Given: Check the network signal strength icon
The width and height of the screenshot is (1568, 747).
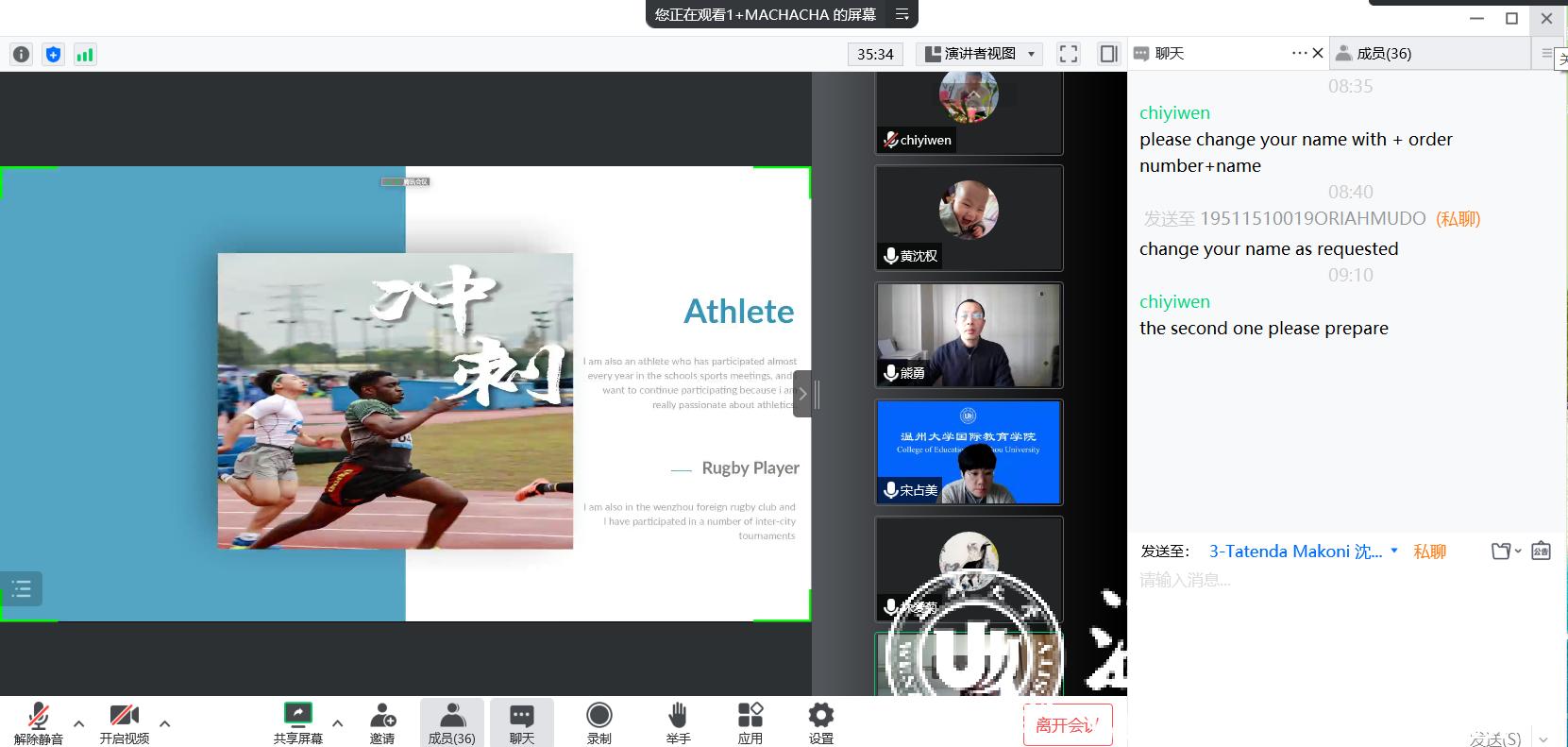Looking at the screenshot, I should click(x=85, y=55).
